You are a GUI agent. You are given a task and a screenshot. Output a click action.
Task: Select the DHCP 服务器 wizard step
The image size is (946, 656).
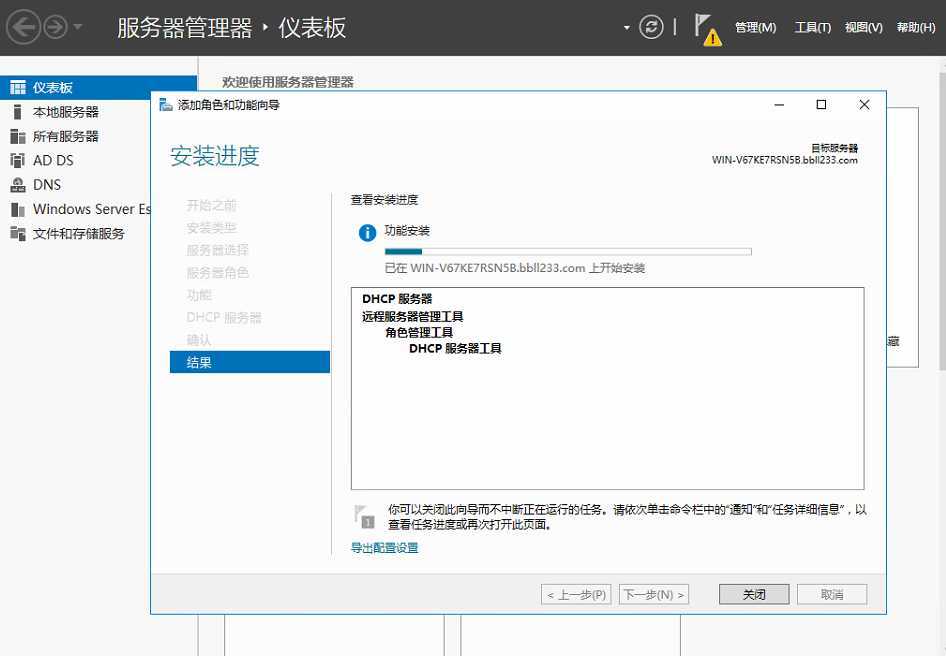tap(224, 317)
